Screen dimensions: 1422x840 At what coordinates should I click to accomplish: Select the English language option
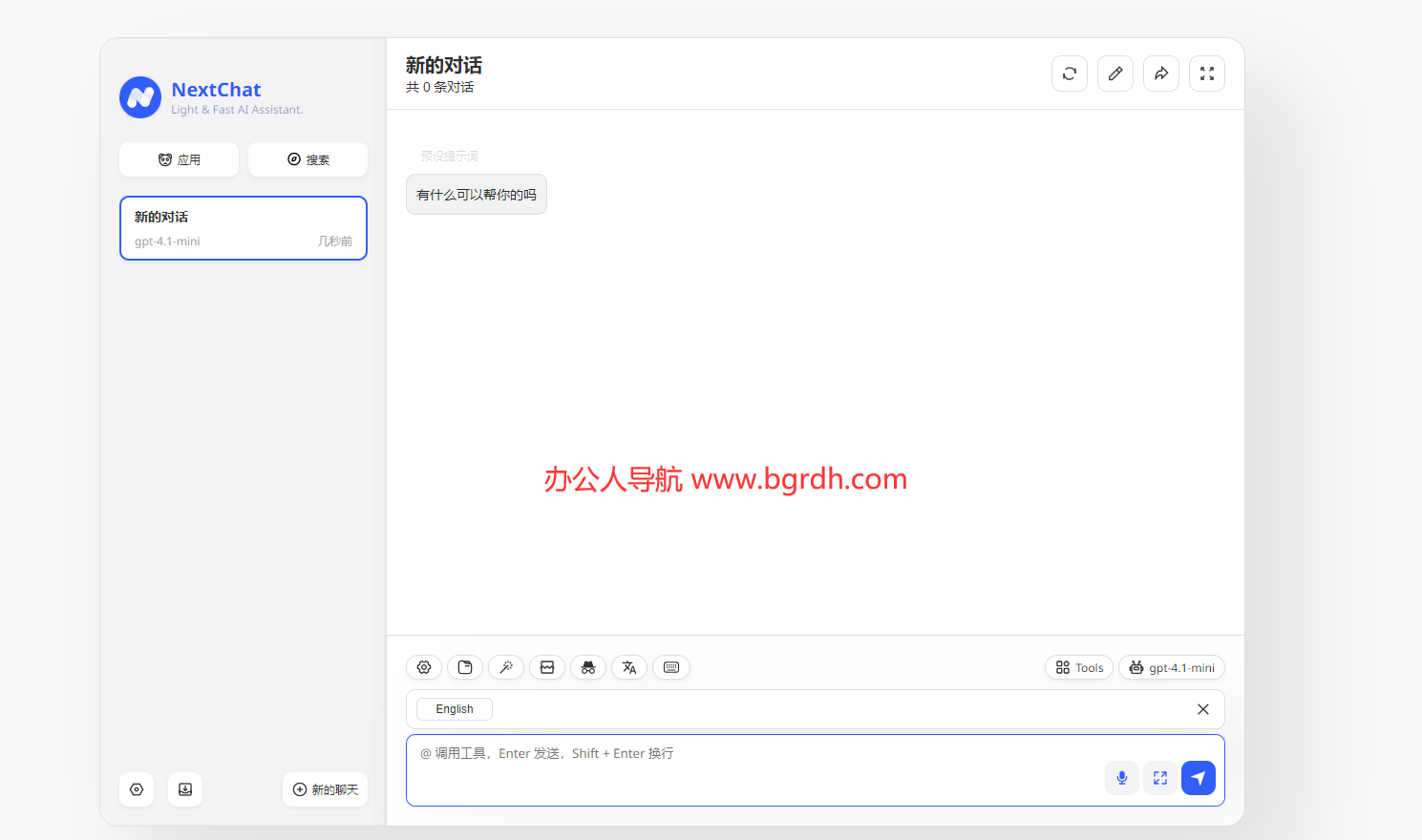455,709
